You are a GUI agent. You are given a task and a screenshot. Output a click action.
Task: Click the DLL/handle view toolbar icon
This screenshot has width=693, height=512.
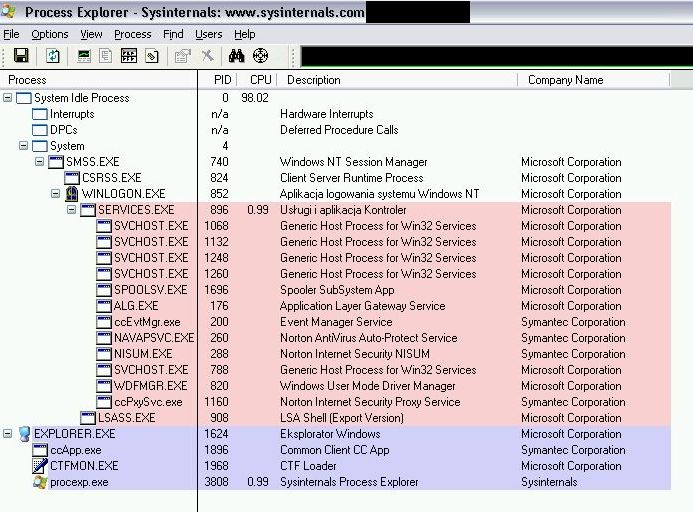coord(152,56)
